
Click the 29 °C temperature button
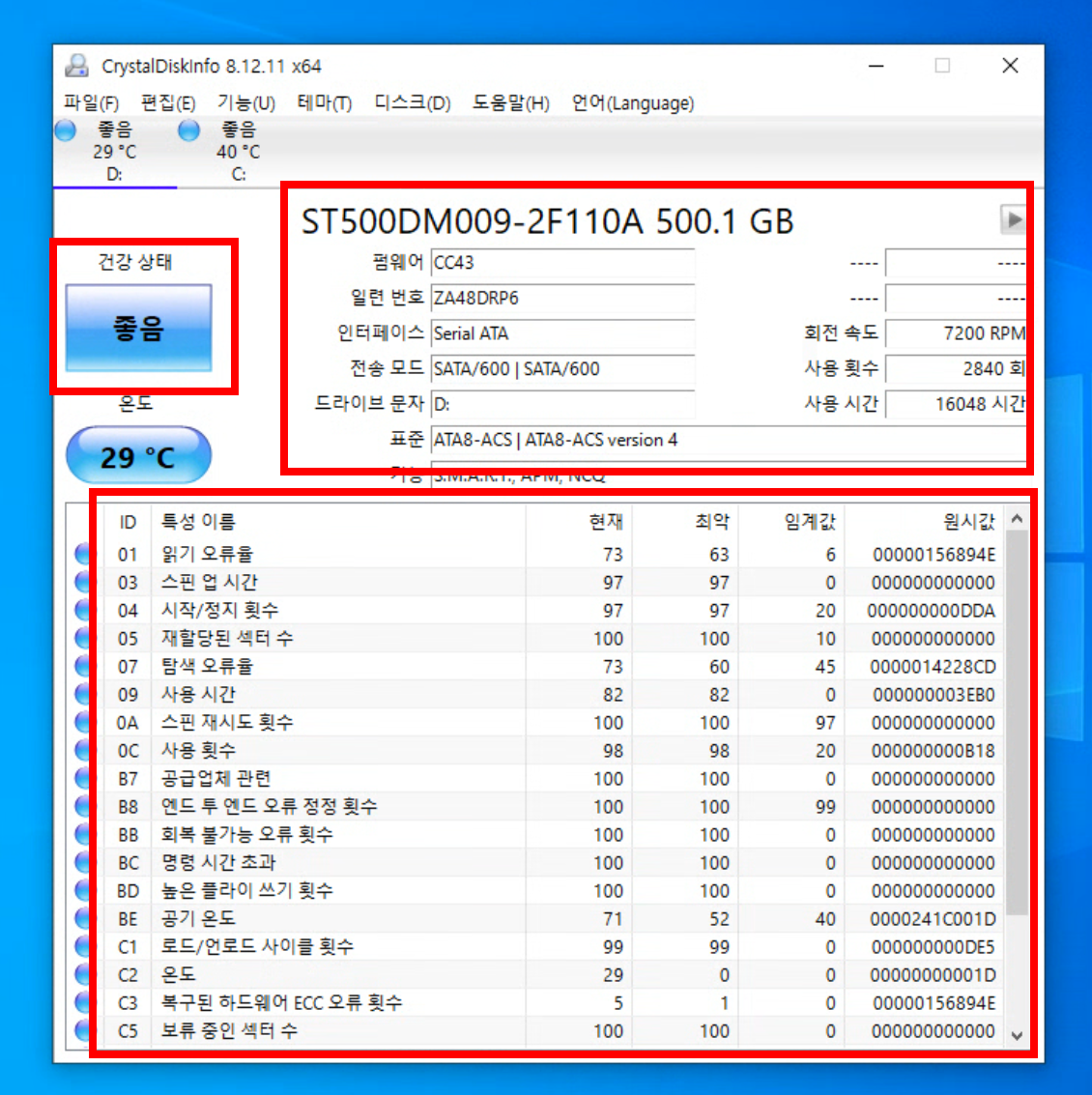click(138, 455)
